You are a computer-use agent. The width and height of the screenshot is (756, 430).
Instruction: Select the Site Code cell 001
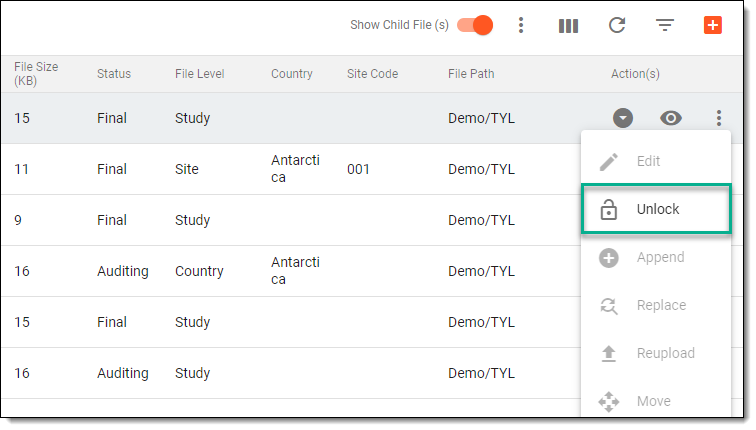[x=358, y=169]
